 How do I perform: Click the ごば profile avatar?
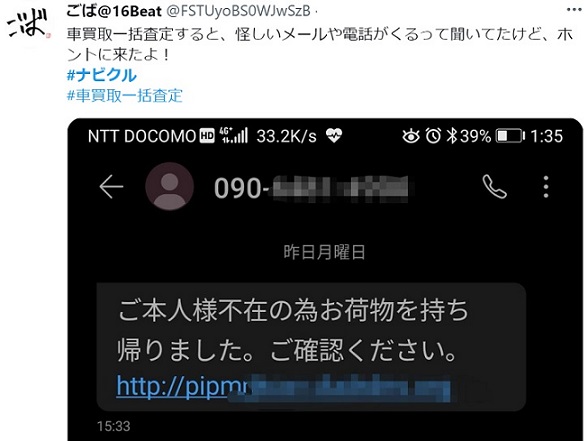[28, 24]
